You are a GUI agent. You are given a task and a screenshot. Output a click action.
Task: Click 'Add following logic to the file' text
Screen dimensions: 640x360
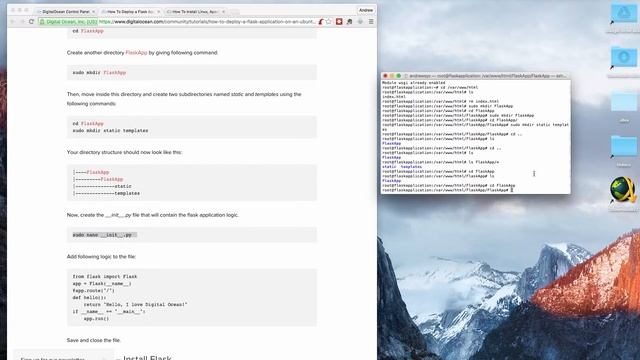pyautogui.click(x=101, y=257)
